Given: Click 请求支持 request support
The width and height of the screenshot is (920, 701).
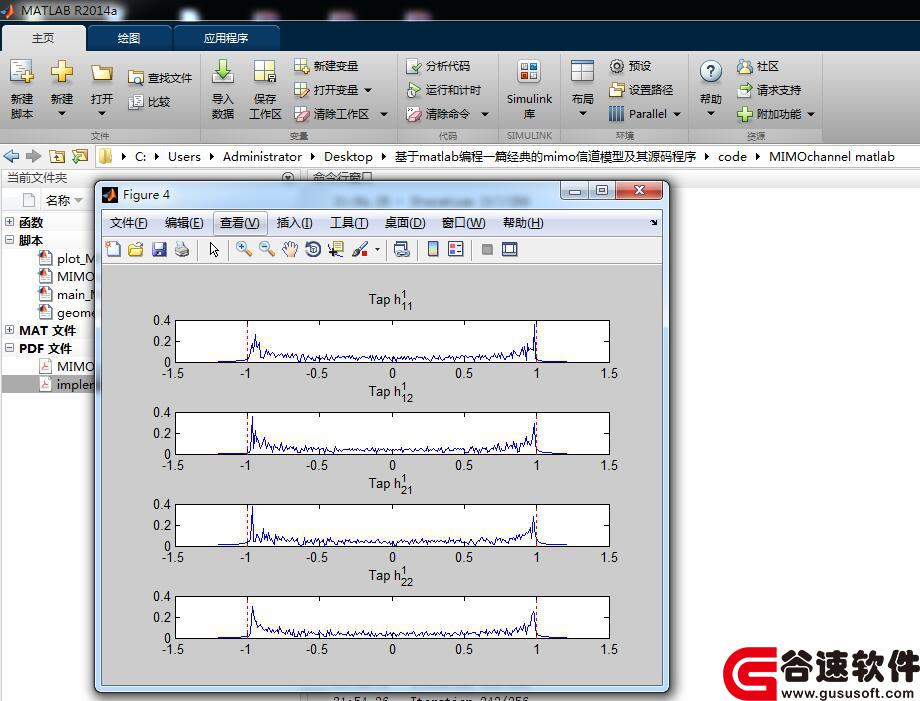Looking at the screenshot, I should tap(769, 90).
